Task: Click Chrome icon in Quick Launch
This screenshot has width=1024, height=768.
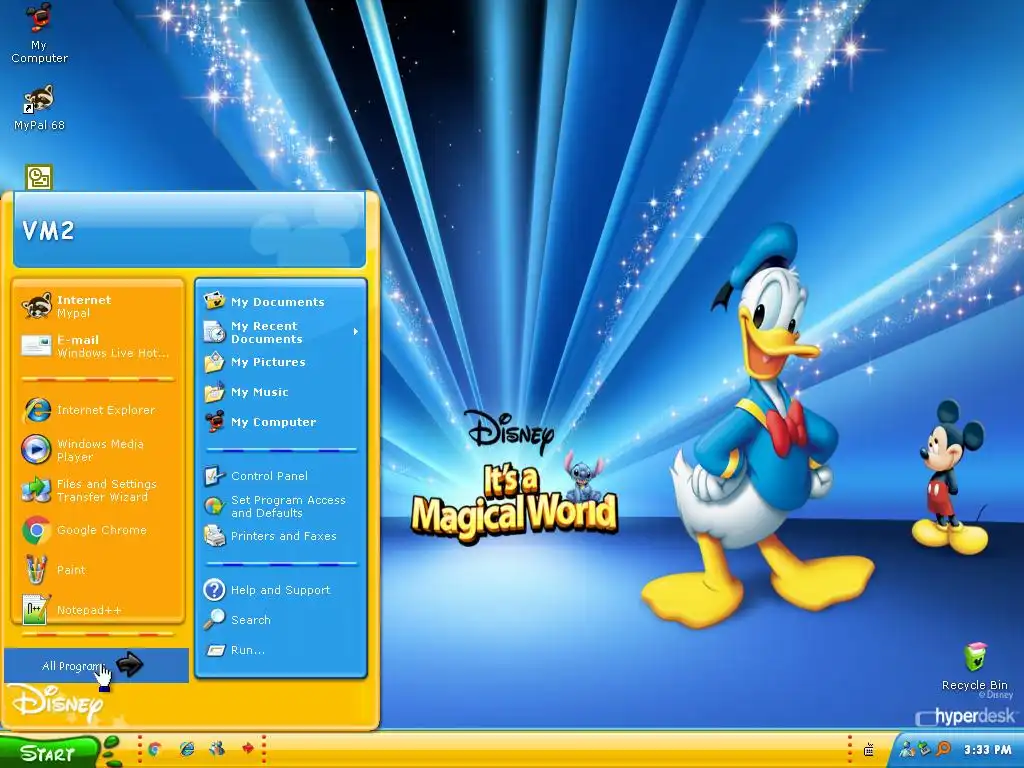Action: point(155,749)
